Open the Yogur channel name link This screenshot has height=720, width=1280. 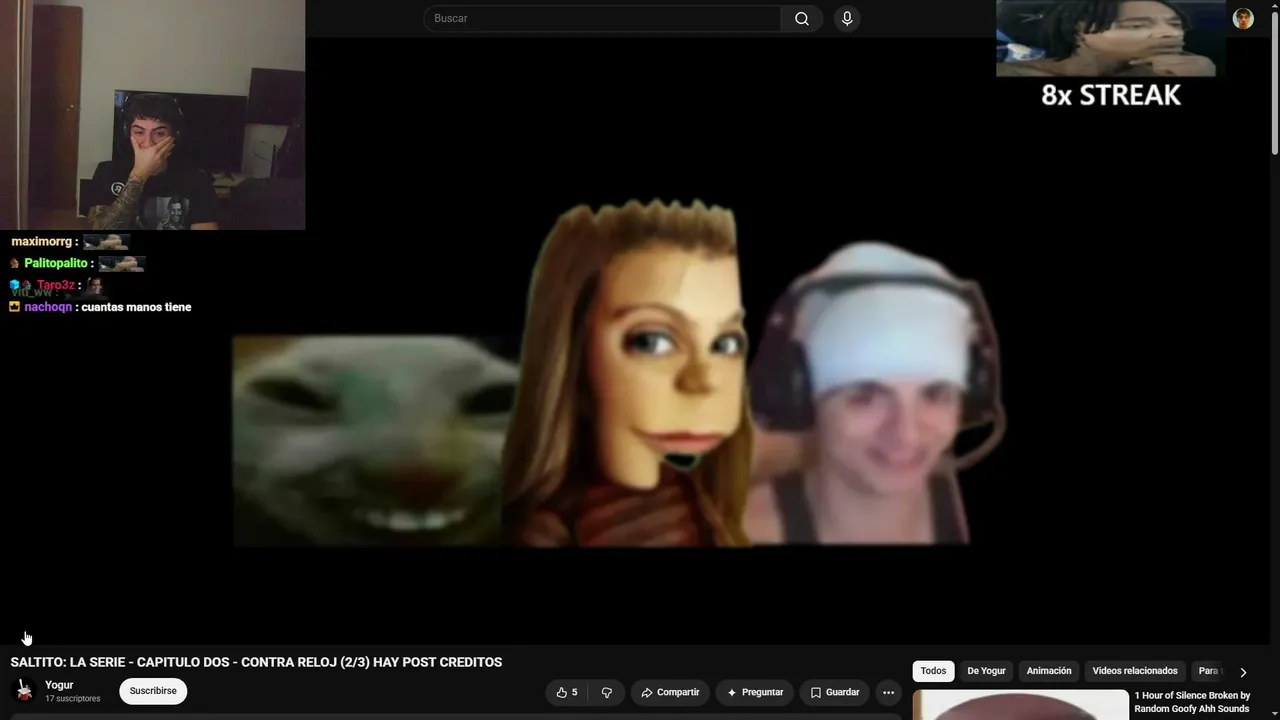tap(59, 685)
